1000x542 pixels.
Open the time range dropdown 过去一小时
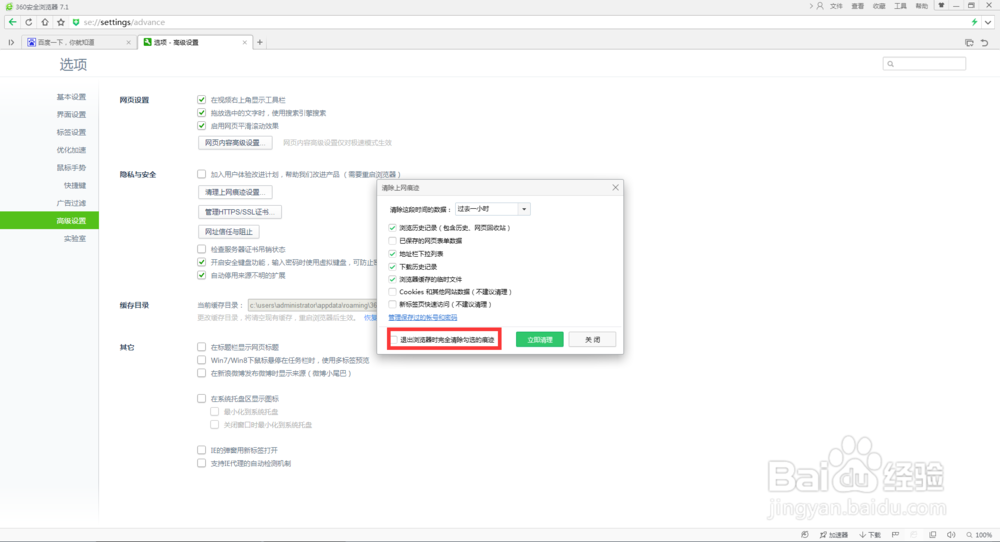tap(492, 209)
